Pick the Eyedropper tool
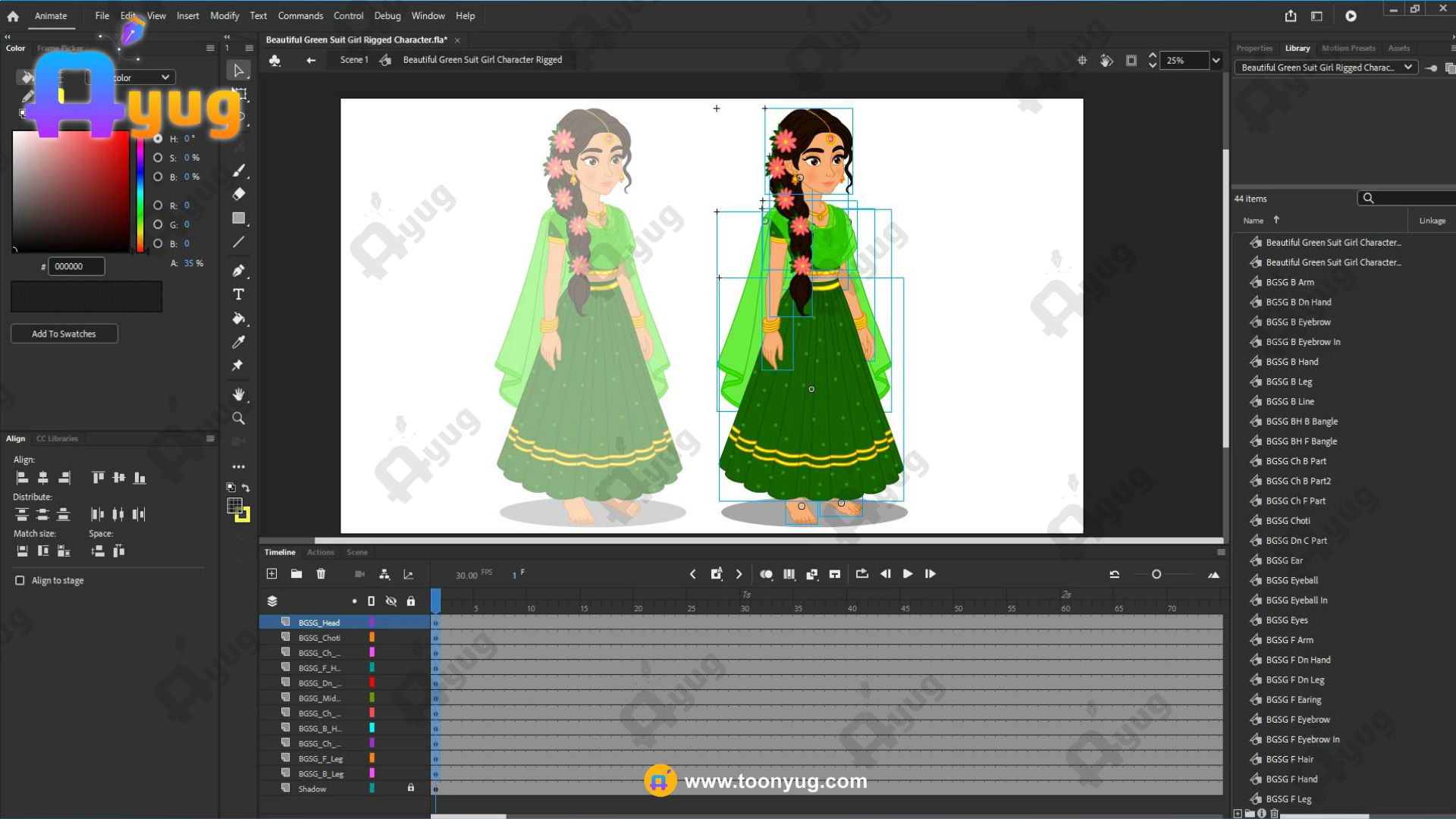 coord(238,342)
